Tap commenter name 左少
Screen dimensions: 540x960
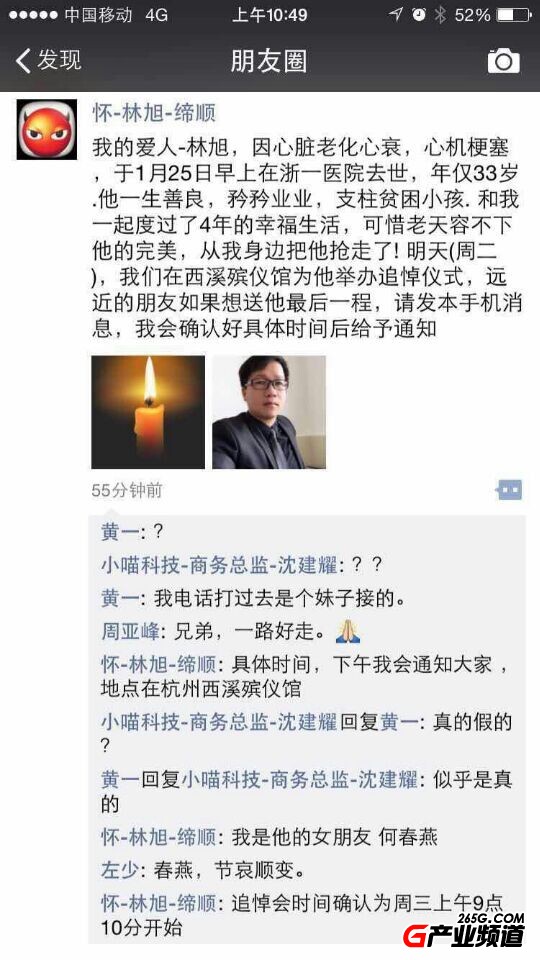coord(121,869)
